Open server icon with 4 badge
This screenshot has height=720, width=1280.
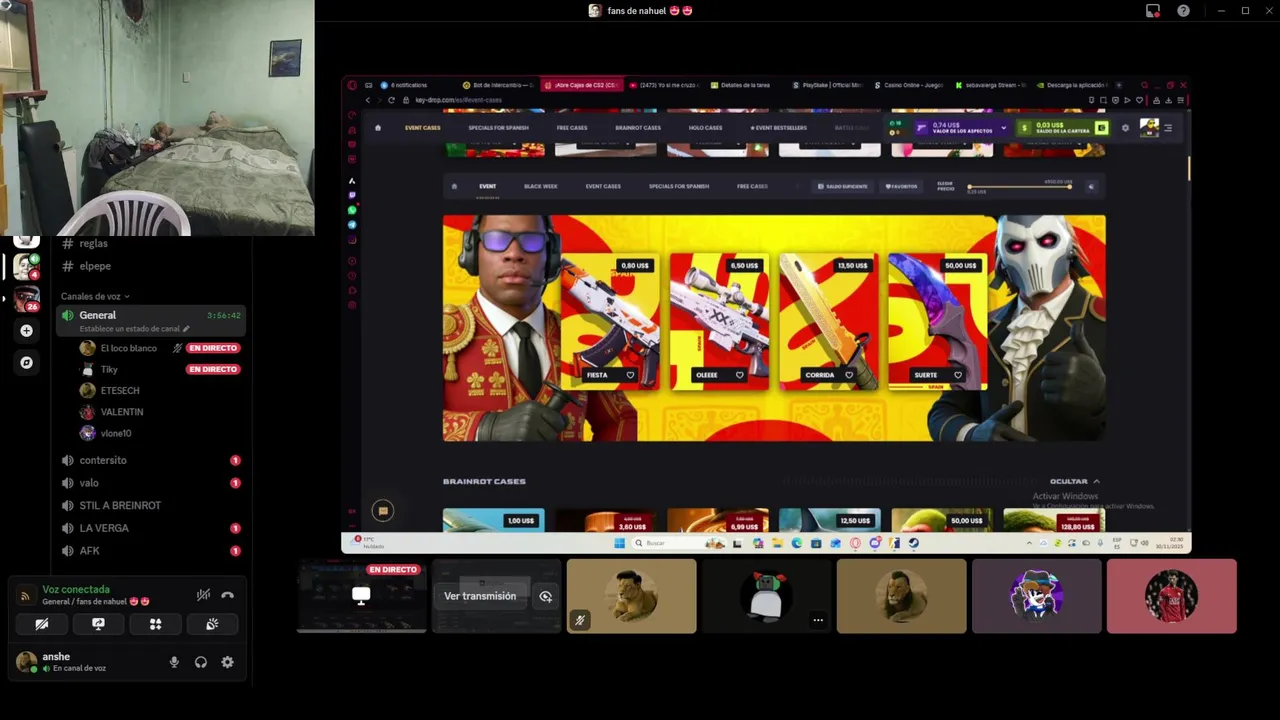click(26, 266)
